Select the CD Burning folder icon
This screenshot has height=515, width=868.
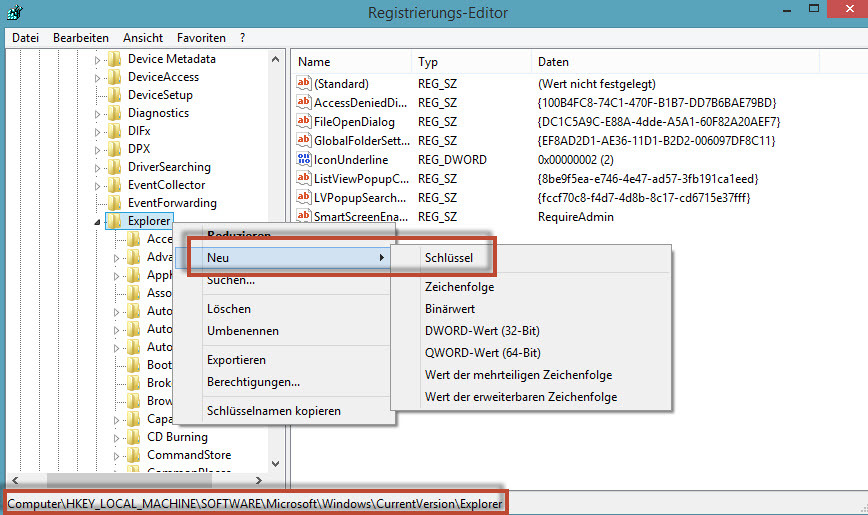pos(133,437)
